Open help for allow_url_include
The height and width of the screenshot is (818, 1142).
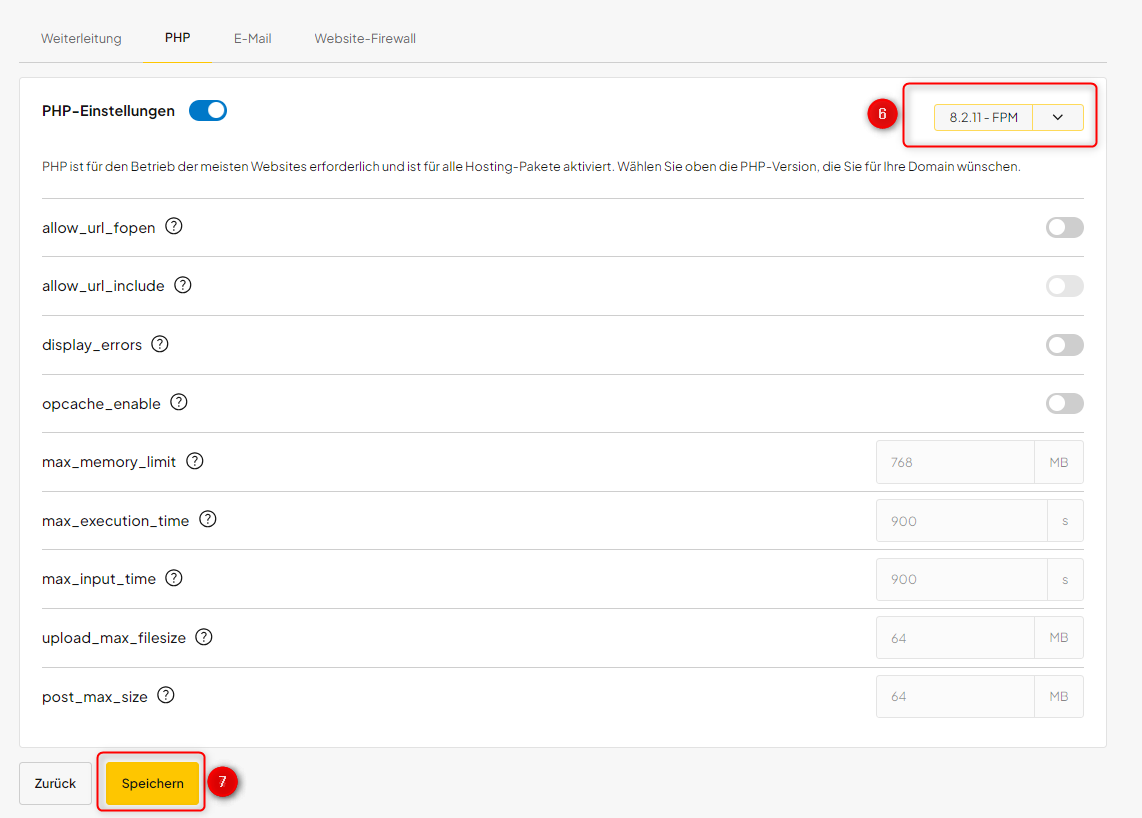(x=183, y=285)
